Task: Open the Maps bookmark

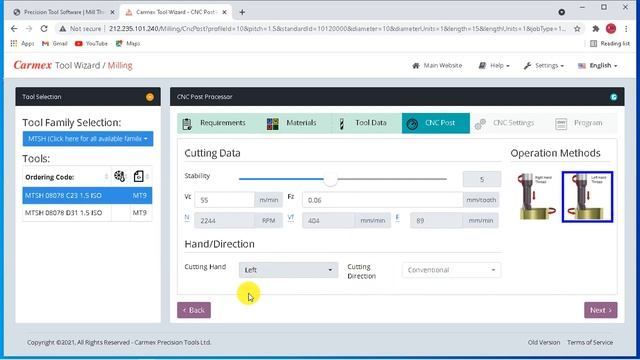Action: coord(128,43)
